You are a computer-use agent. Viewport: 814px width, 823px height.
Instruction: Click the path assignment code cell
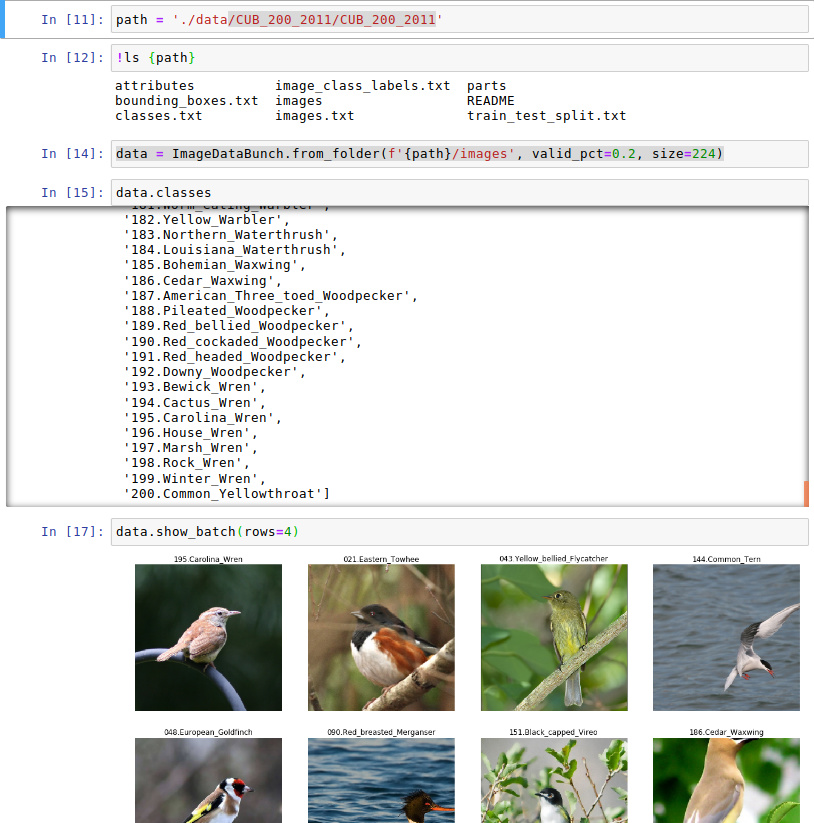458,20
